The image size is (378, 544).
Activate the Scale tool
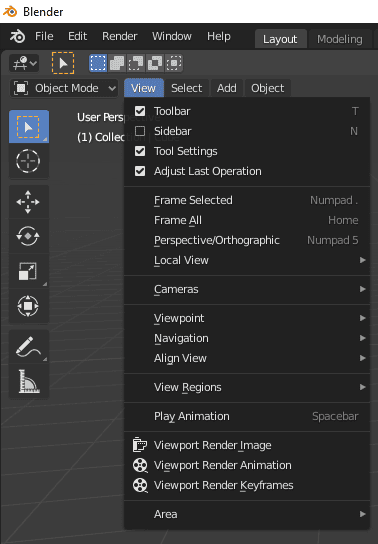point(29,271)
